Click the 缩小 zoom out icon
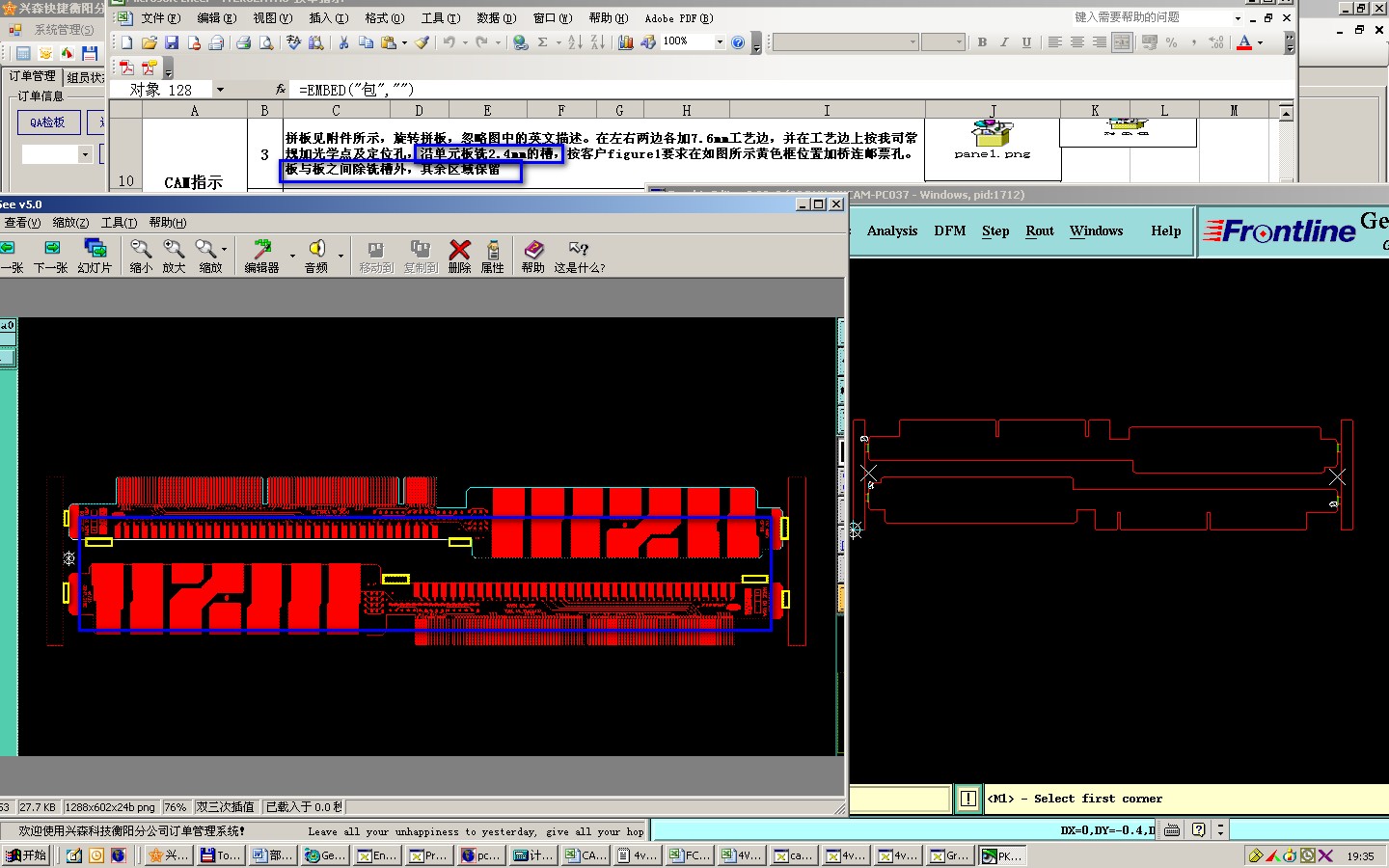Image resolution: width=1389 pixels, height=868 pixels. tap(141, 250)
